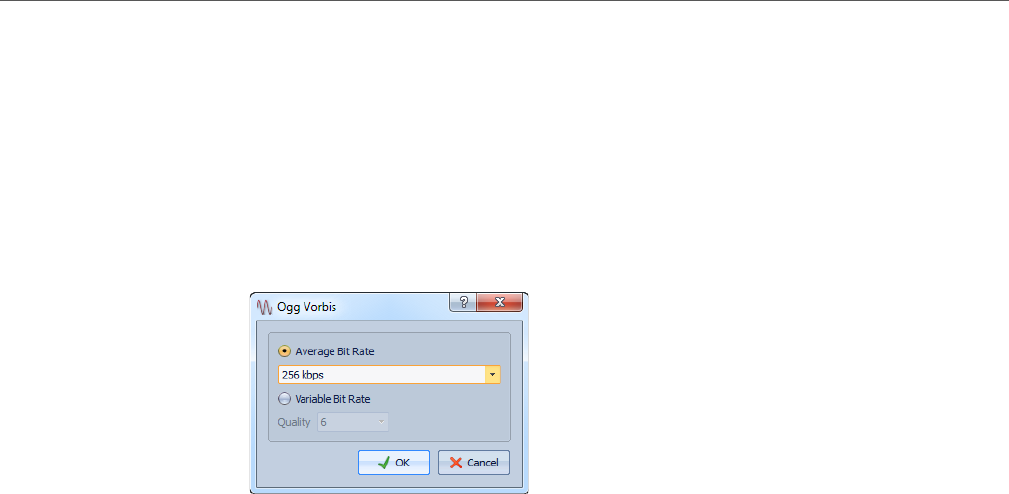Close the Ogg Vorbis dialog window

coord(499,302)
